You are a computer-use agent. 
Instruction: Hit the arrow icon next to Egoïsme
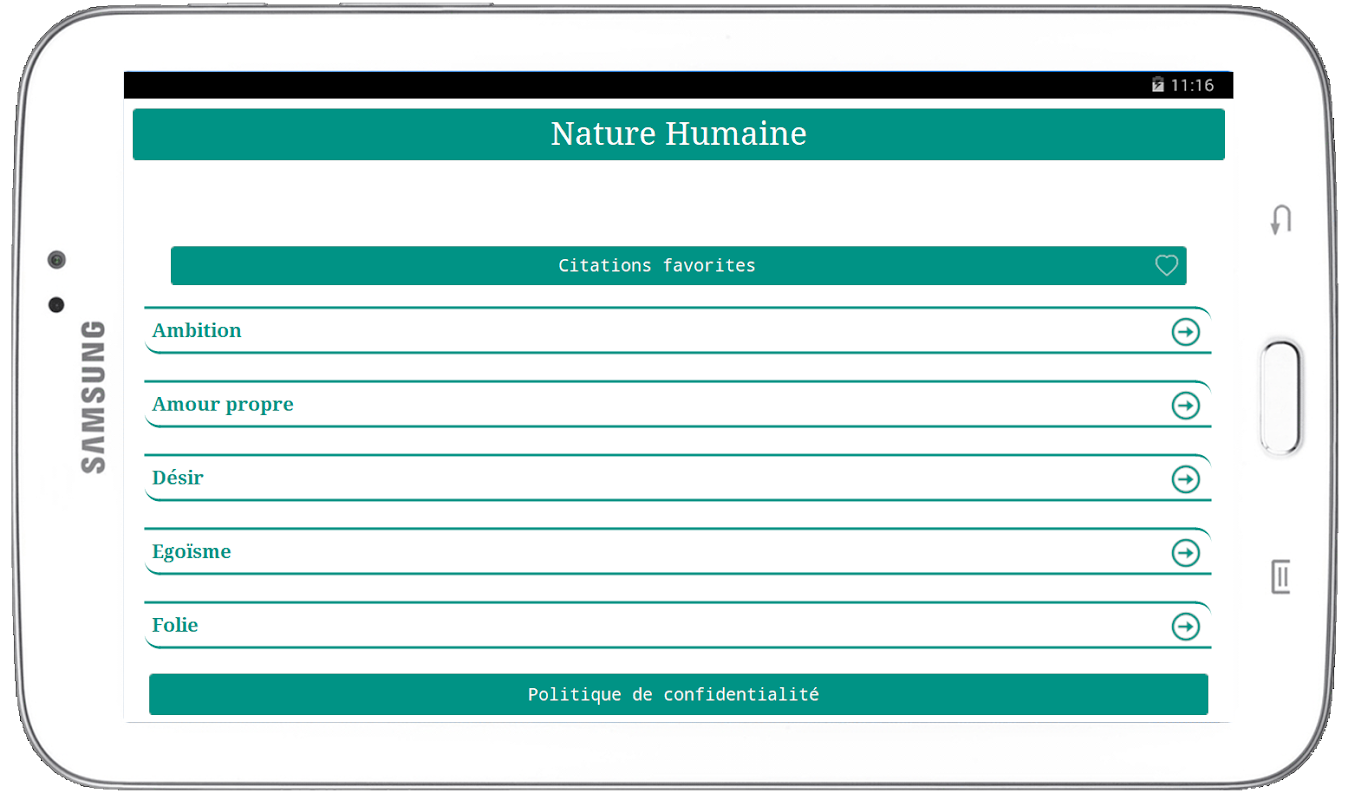pos(1185,553)
